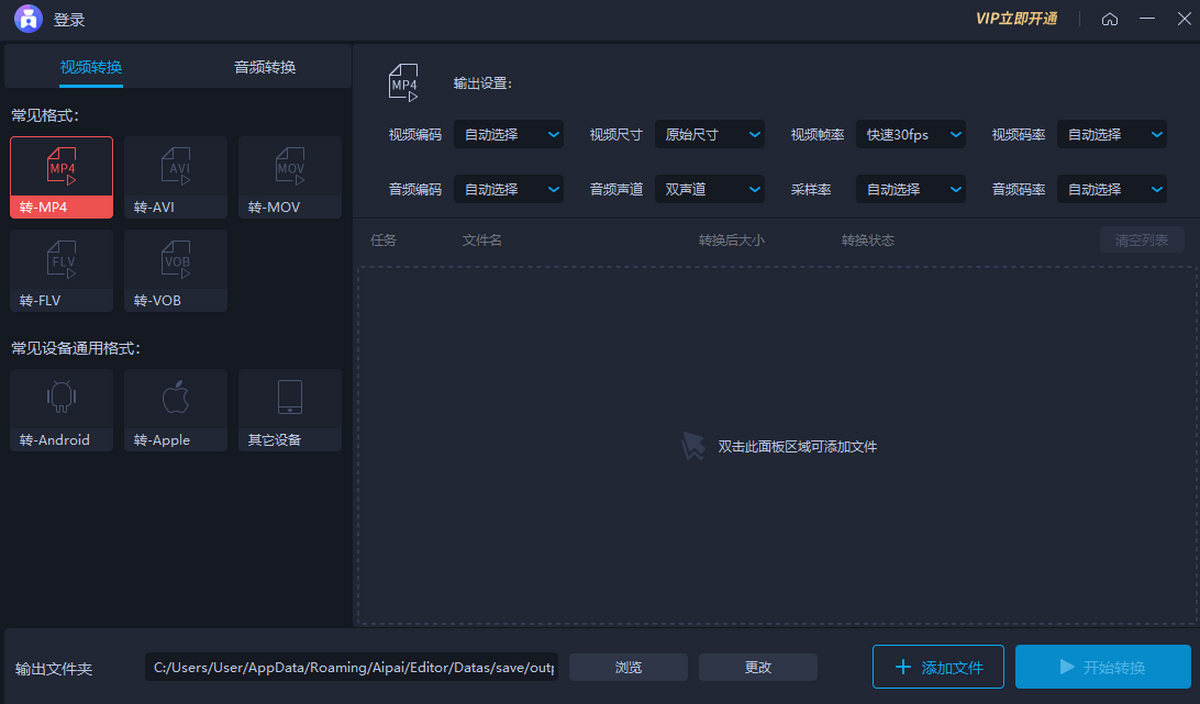Click the app logo avatar icon
This screenshot has width=1200, height=704.
click(x=28, y=19)
